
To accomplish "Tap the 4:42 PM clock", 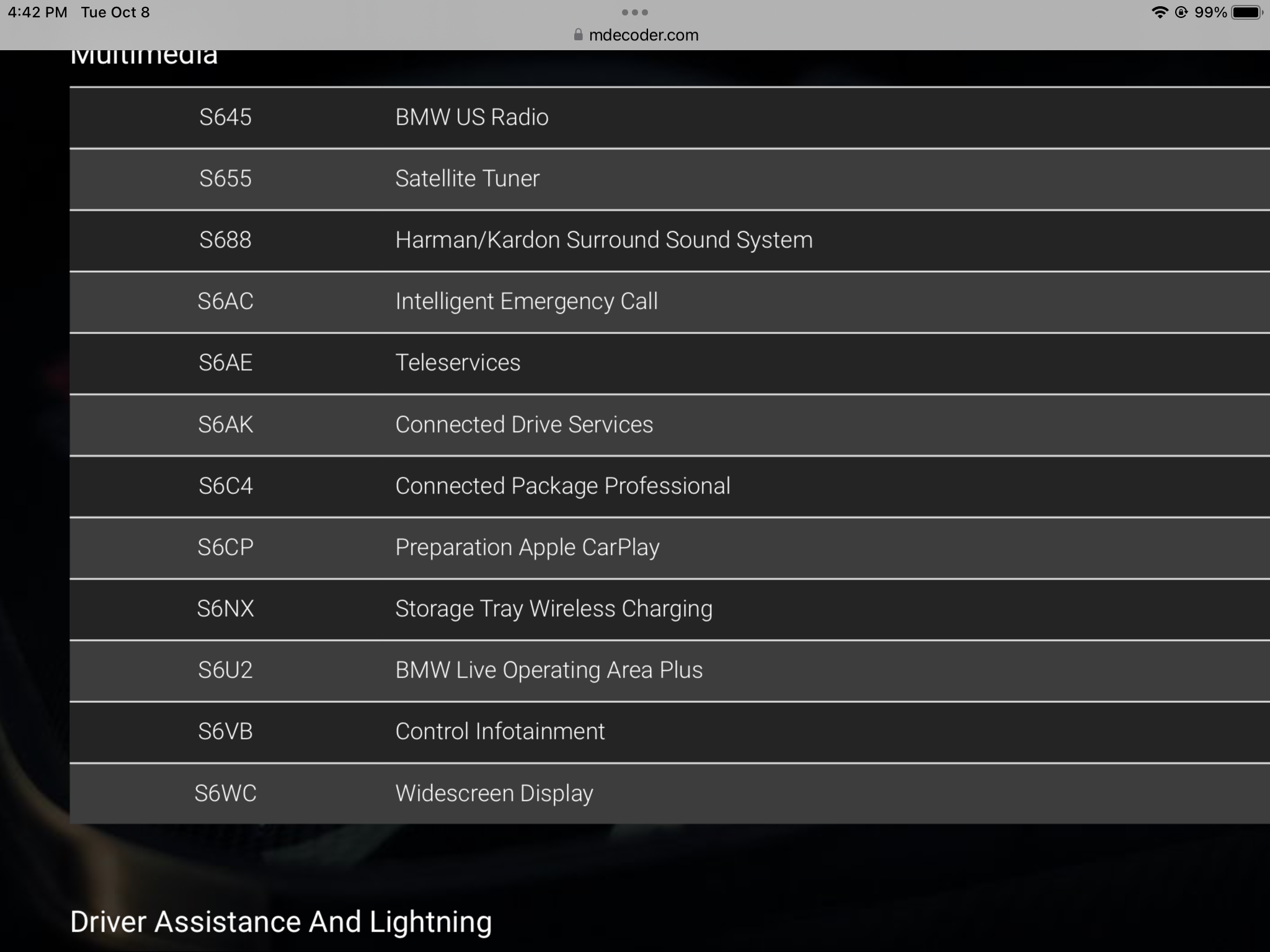I will [38, 12].
